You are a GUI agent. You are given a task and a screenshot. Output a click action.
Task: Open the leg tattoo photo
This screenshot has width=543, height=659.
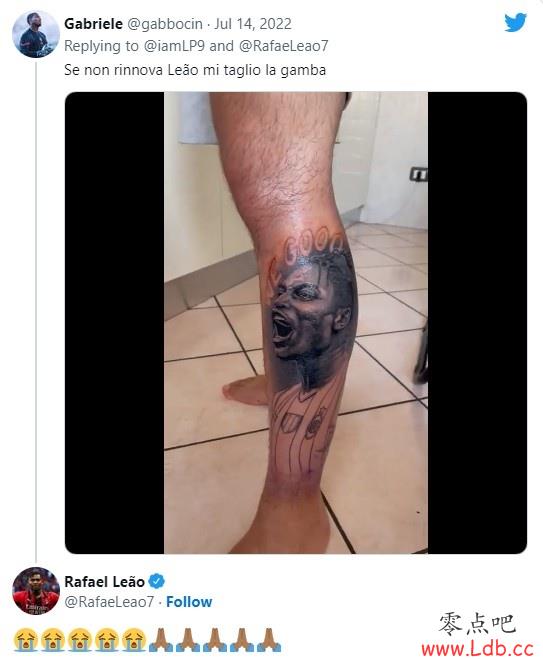coord(296,323)
